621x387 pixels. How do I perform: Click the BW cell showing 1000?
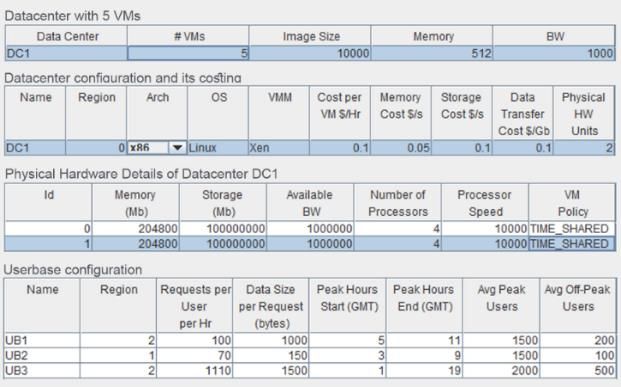coord(554,53)
